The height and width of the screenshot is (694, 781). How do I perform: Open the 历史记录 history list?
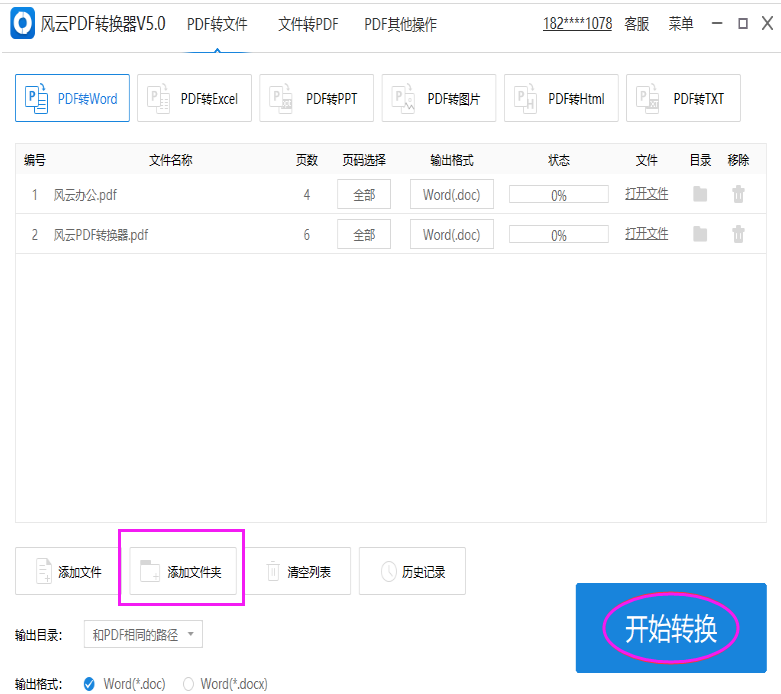pyautogui.click(x=412, y=571)
